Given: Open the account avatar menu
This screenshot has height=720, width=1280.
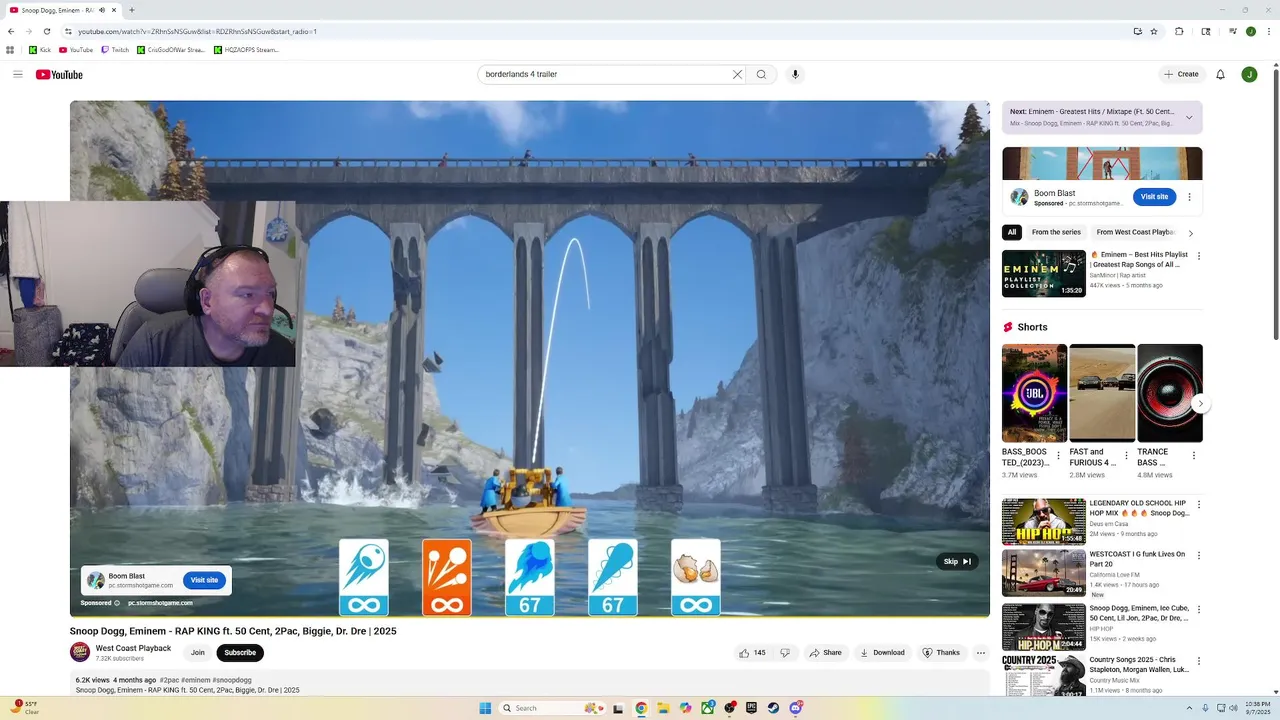Looking at the screenshot, I should point(1249,74).
